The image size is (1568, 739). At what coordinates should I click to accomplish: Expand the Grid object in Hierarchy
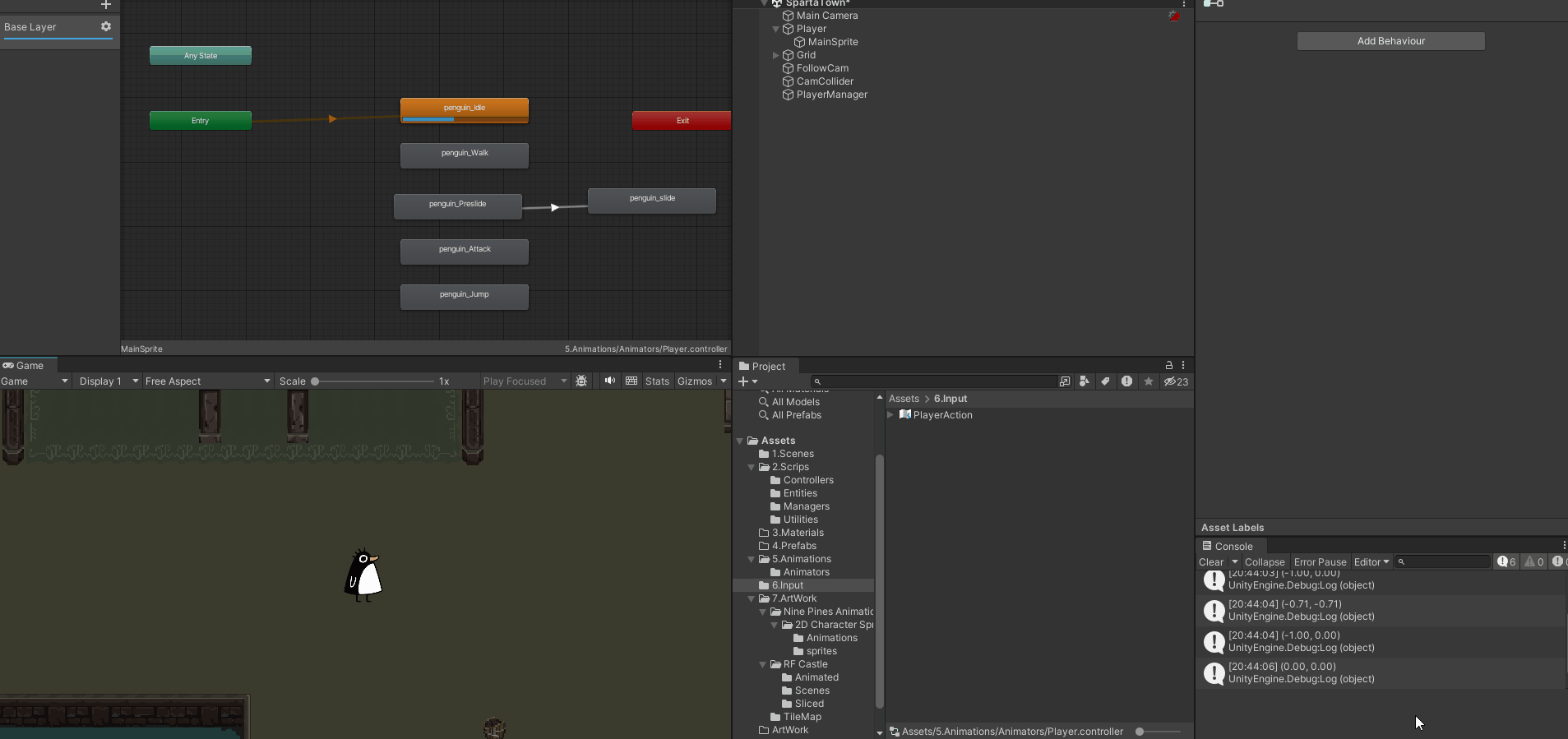(x=775, y=55)
